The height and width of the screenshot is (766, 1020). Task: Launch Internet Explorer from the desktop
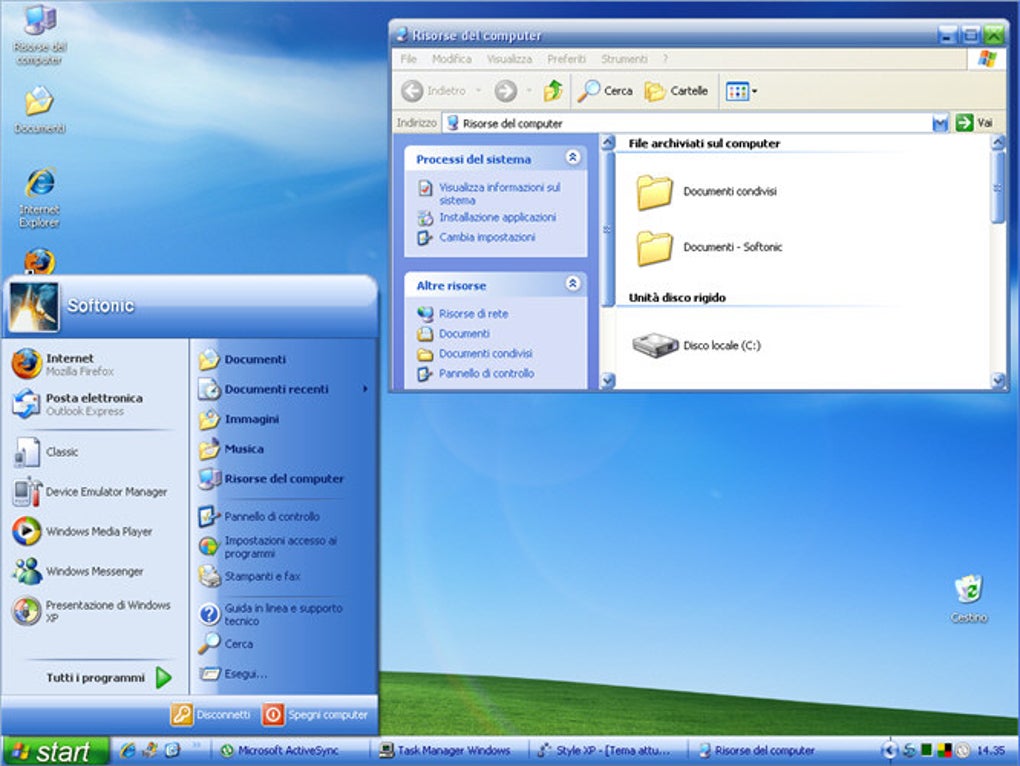(x=40, y=197)
